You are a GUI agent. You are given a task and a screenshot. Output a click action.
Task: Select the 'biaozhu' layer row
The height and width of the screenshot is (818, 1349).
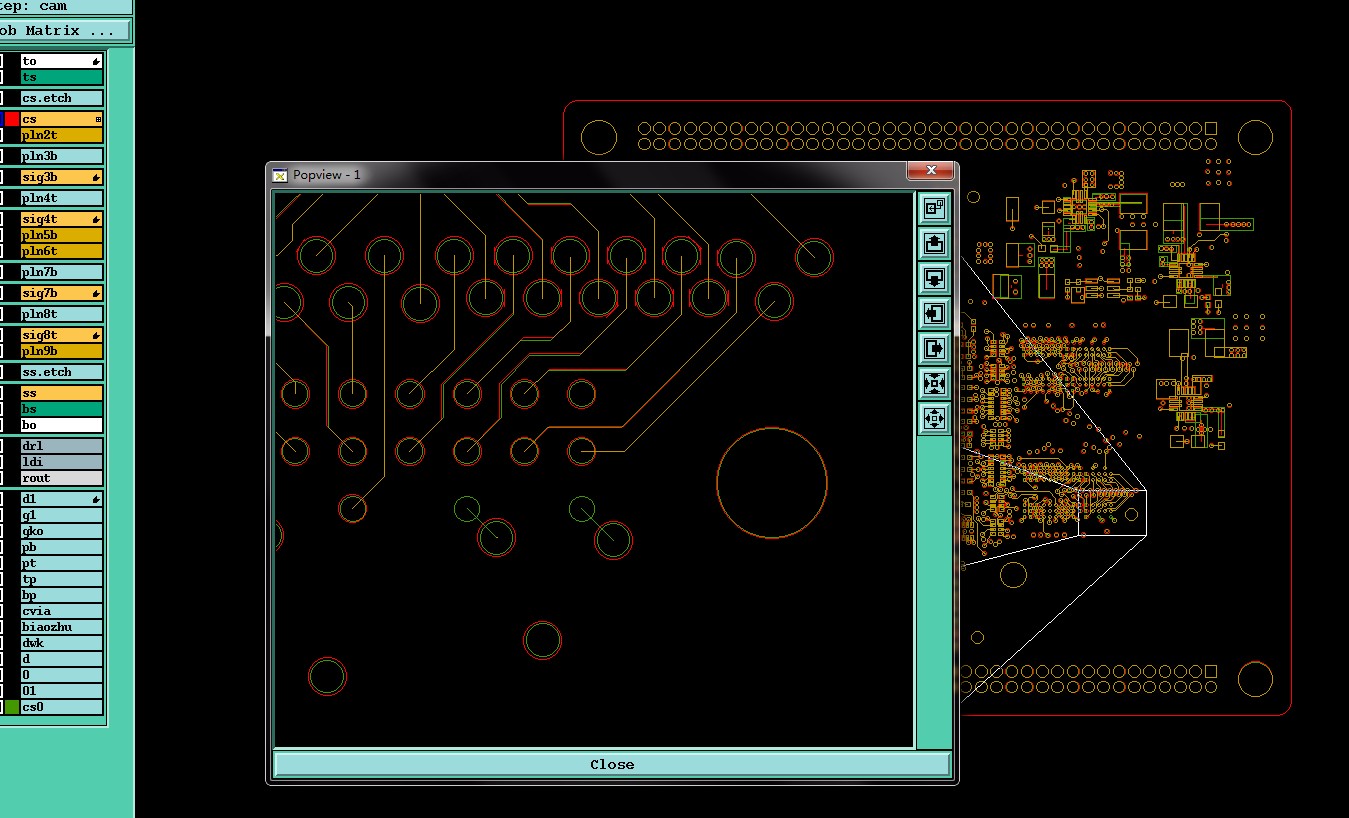[x=62, y=627]
